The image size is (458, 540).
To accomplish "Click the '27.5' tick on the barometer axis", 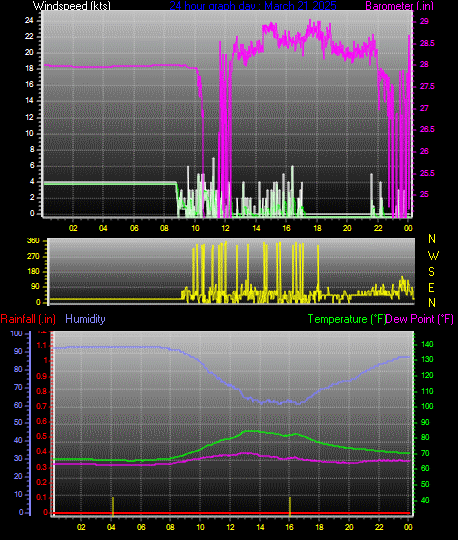I will tap(427, 86).
